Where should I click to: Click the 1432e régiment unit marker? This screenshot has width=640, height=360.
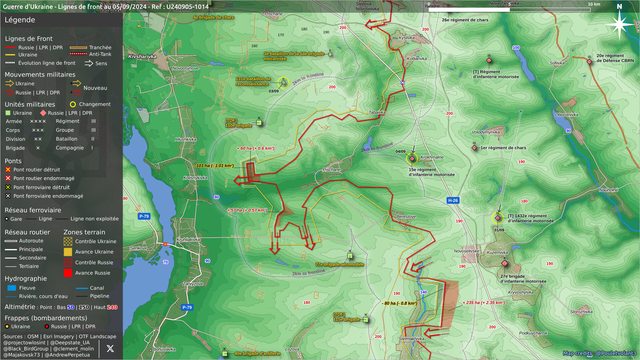point(498,218)
